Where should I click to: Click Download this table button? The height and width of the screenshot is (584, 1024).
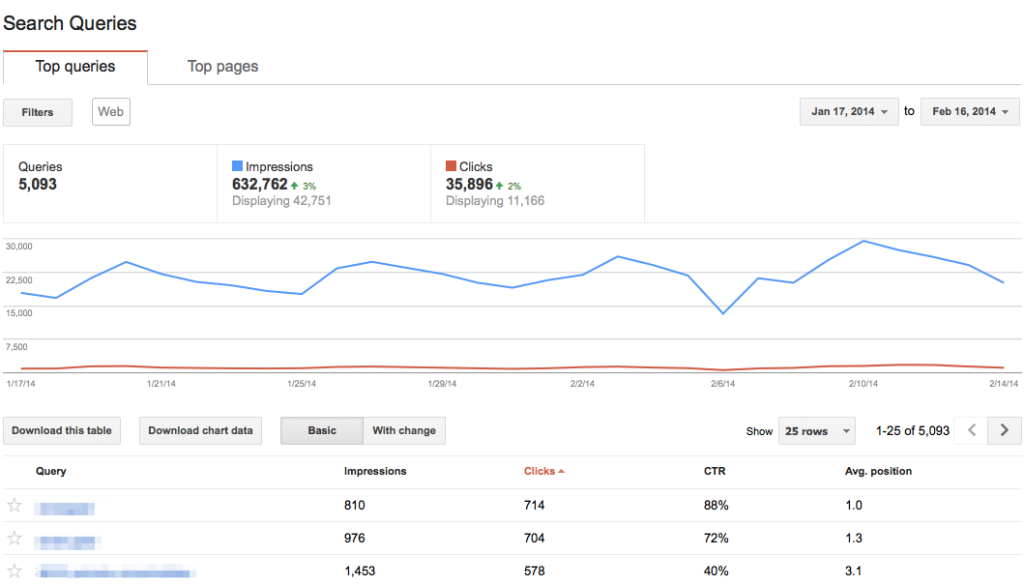(61, 430)
